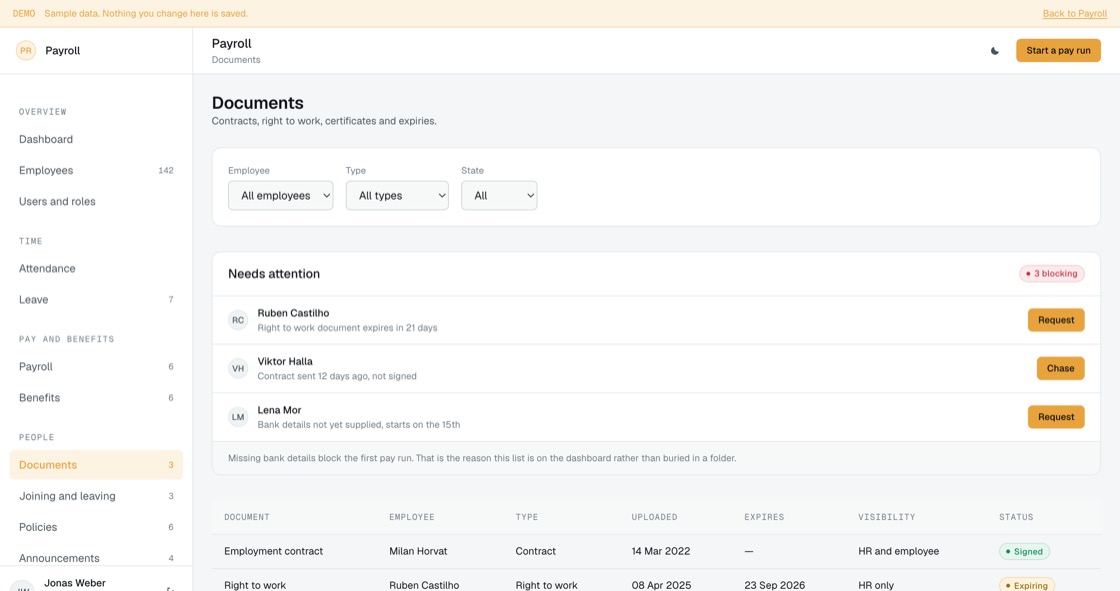Go to Policies page
Viewport: 1120px width, 591px height.
coord(96,527)
